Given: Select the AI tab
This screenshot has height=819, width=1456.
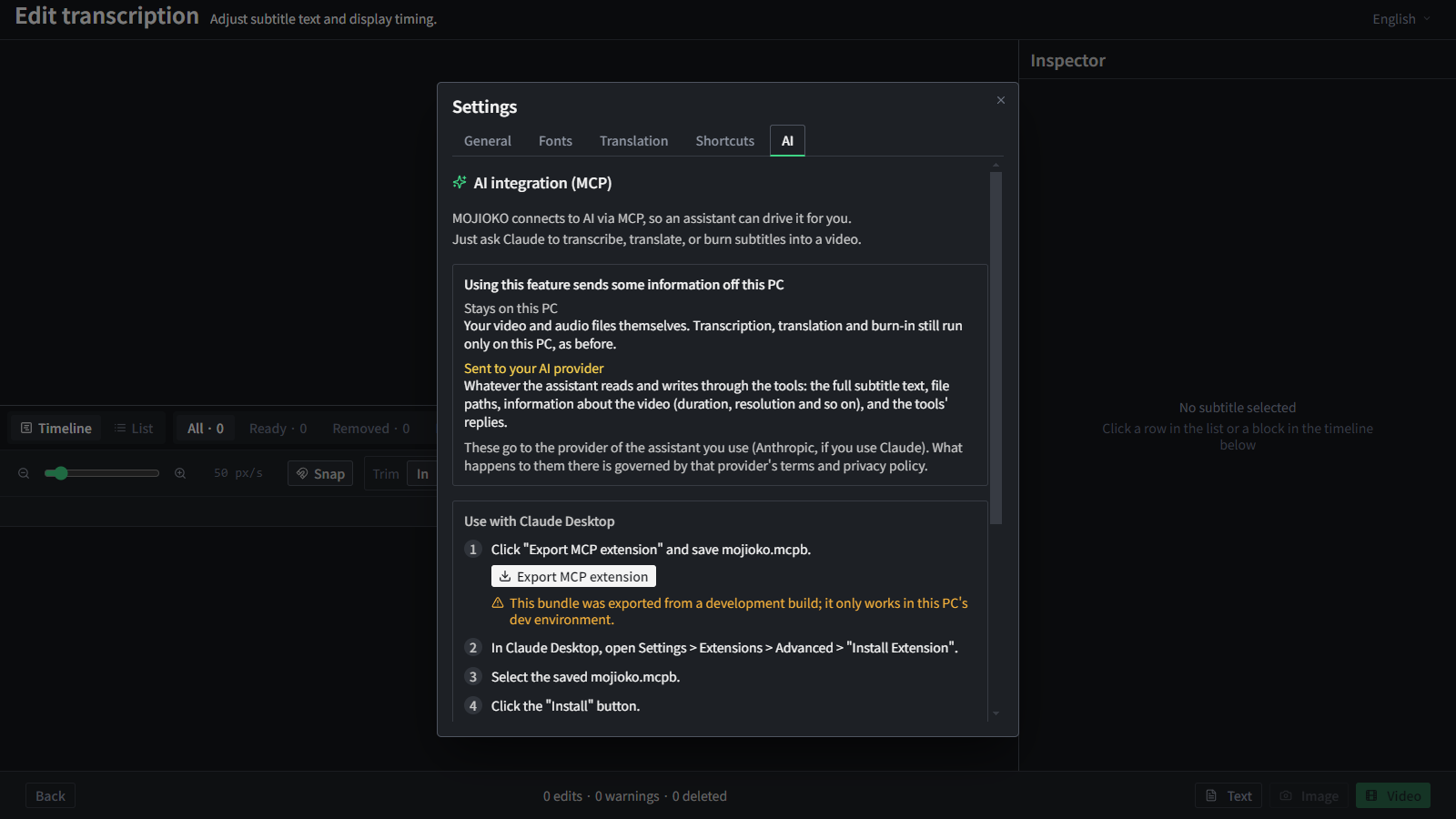Looking at the screenshot, I should [x=787, y=141].
